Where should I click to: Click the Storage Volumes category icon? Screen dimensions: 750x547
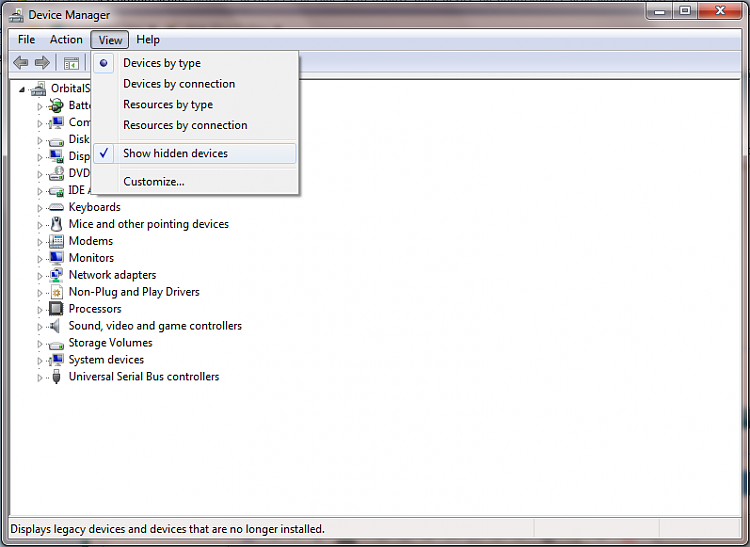pos(56,345)
